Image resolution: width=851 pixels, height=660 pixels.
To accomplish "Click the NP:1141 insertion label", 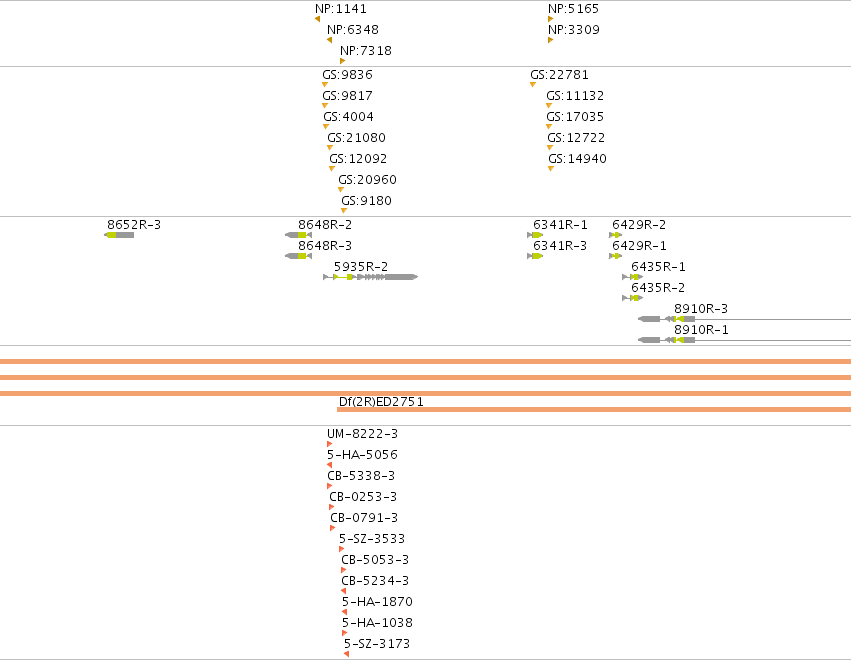I will pos(341,9).
